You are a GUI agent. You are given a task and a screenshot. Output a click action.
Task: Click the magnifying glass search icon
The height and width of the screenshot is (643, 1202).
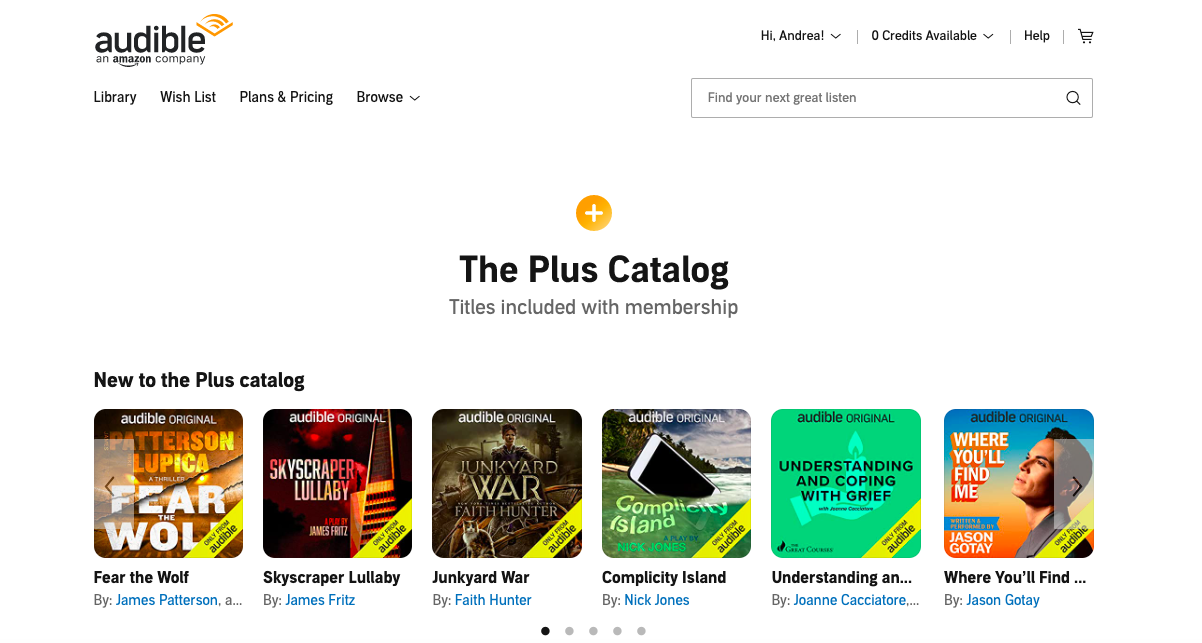pos(1073,98)
